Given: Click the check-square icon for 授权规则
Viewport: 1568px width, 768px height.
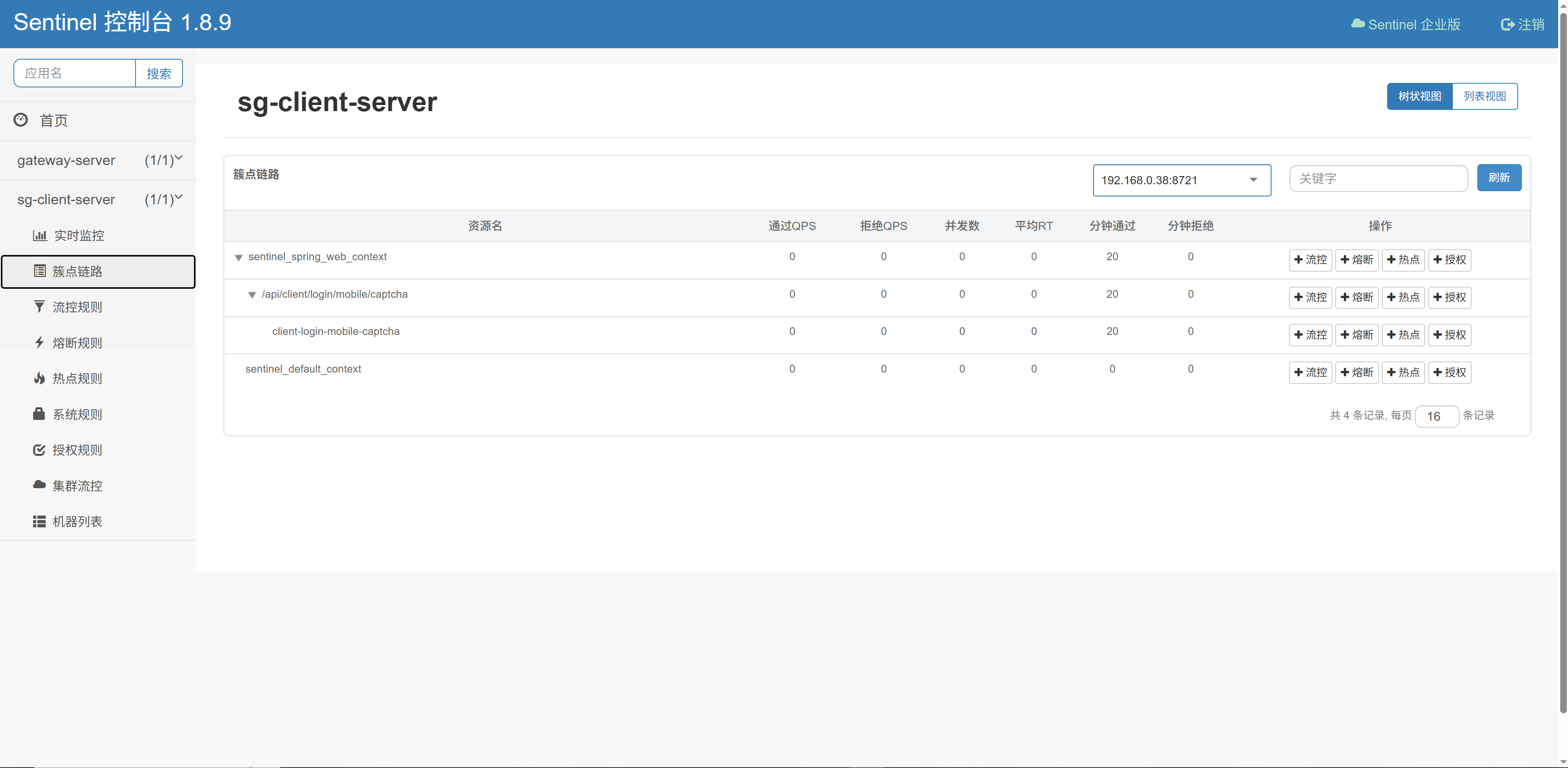Looking at the screenshot, I should (39, 450).
